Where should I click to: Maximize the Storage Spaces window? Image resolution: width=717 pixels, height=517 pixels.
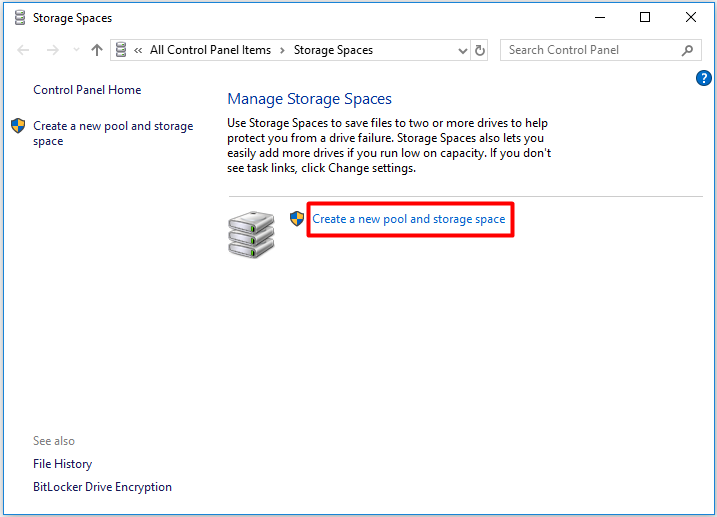645,17
